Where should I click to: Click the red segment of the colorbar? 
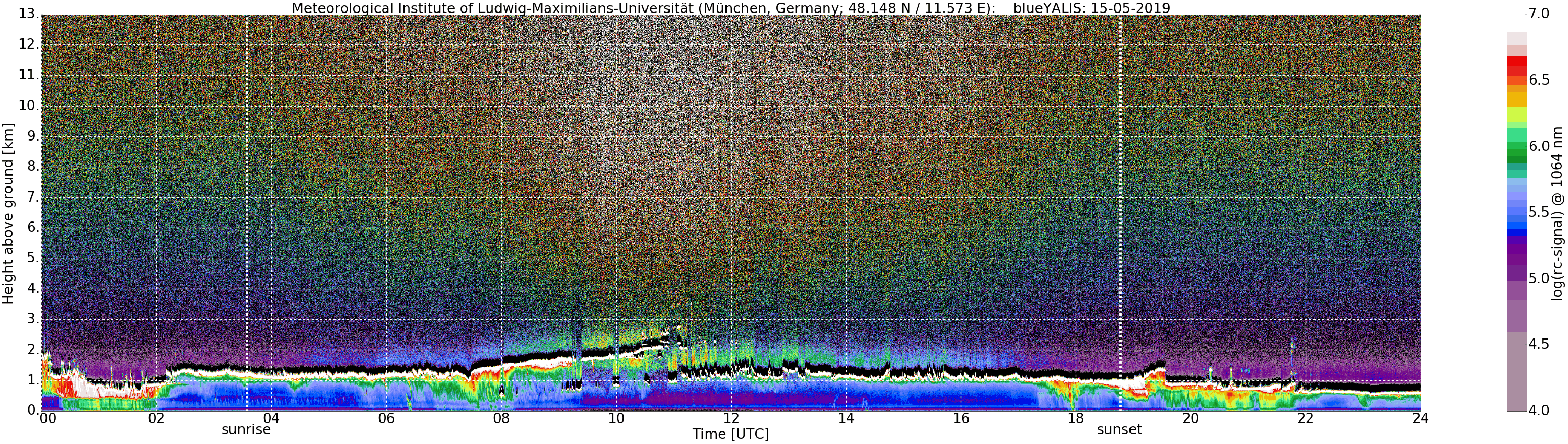[1517, 62]
